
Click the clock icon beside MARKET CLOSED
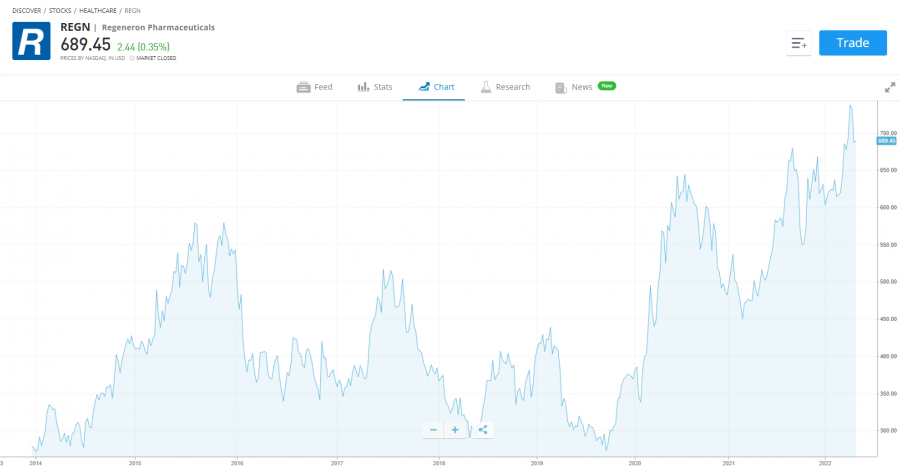[x=132, y=58]
